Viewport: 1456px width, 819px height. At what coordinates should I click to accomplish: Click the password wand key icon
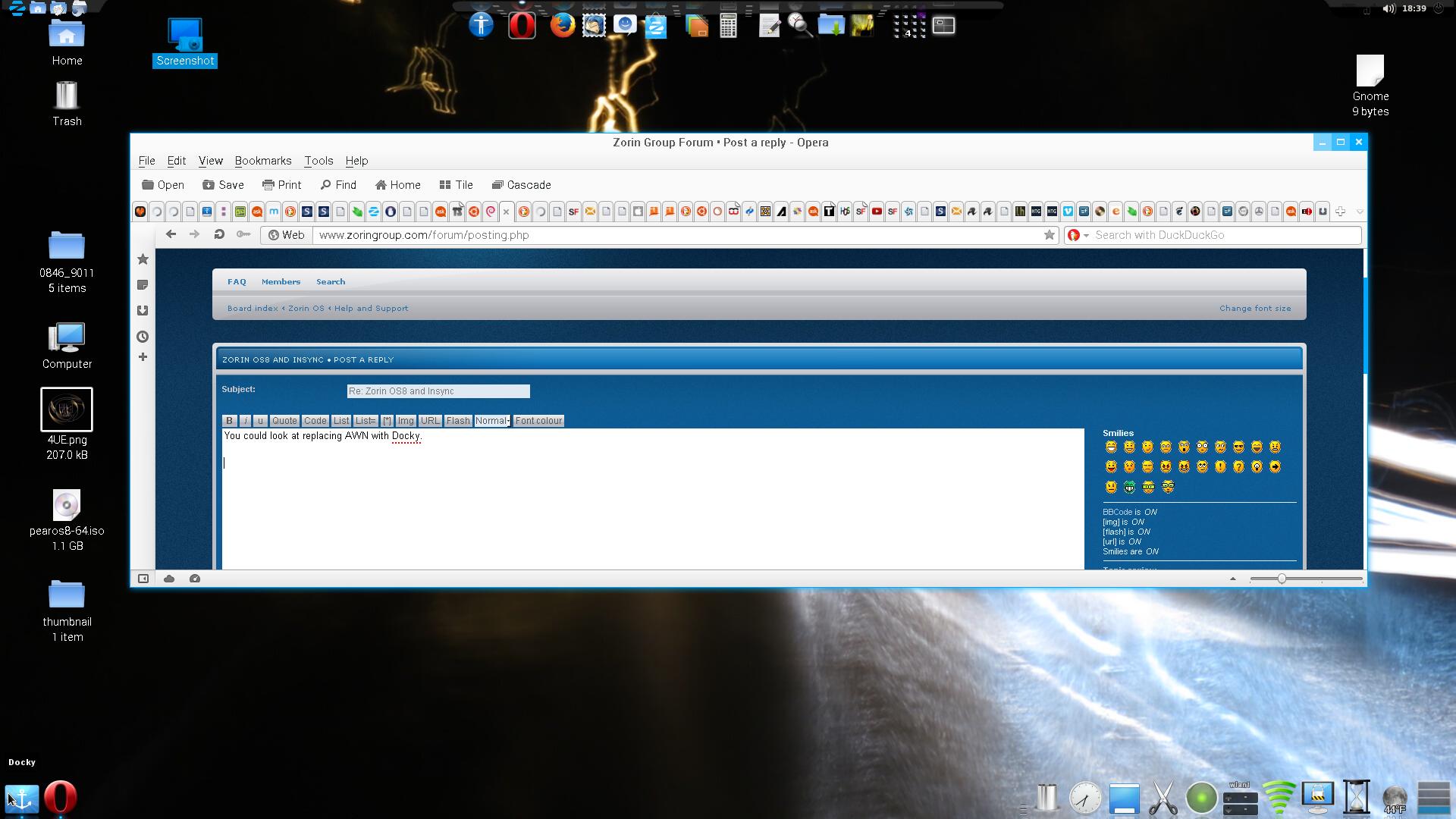point(243,235)
